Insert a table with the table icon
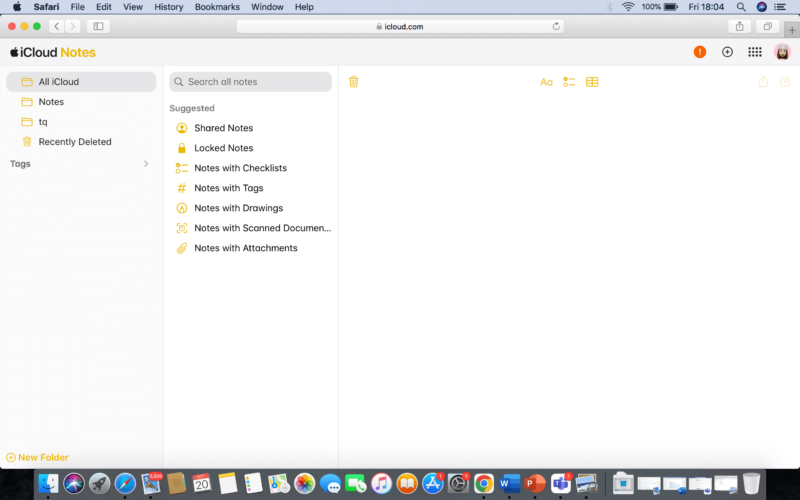This screenshot has width=800, height=500. point(592,82)
